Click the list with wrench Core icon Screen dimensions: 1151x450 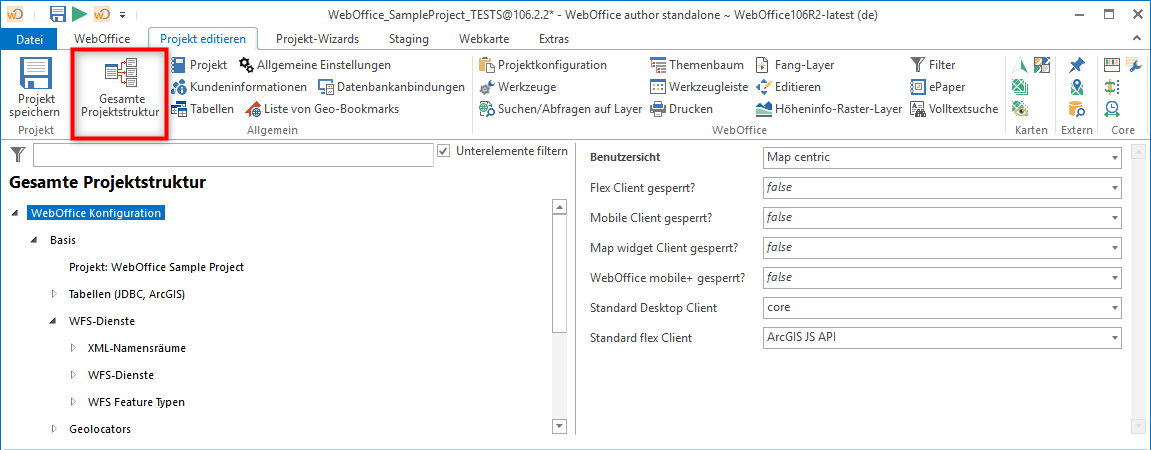[x=1133, y=65]
